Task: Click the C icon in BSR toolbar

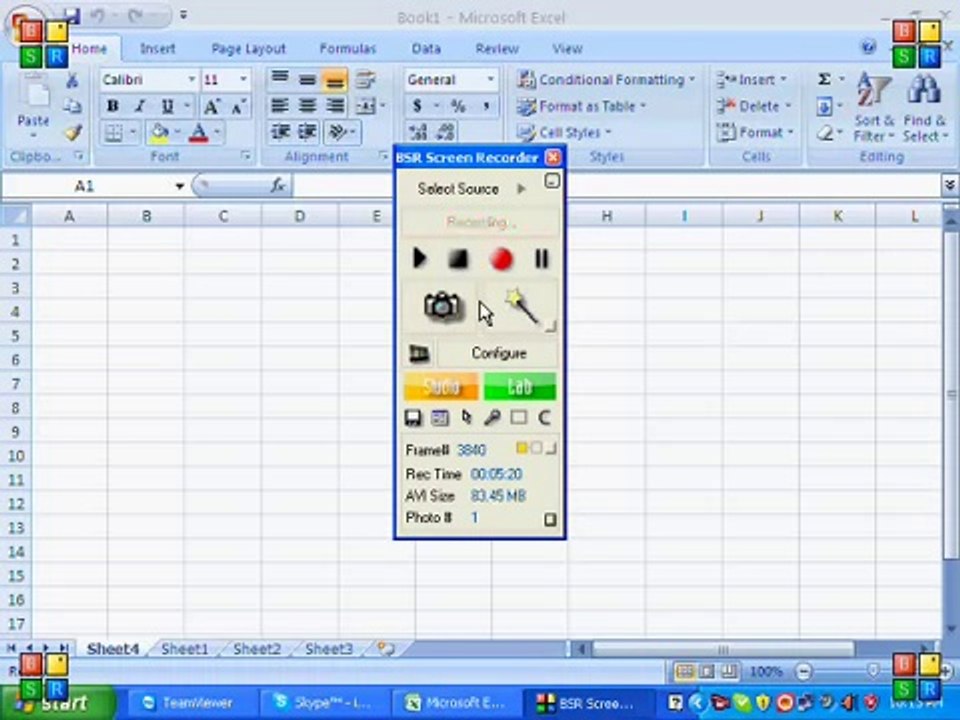Action: click(x=544, y=418)
